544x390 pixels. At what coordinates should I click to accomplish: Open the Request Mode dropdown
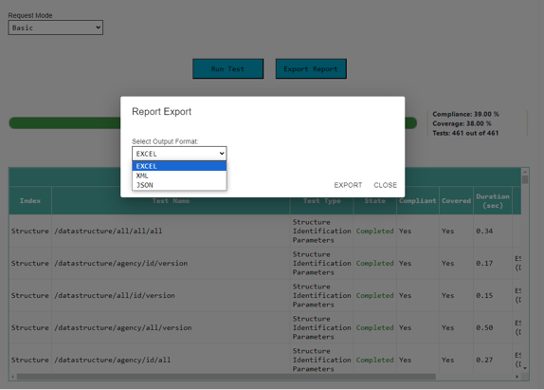click(x=56, y=27)
